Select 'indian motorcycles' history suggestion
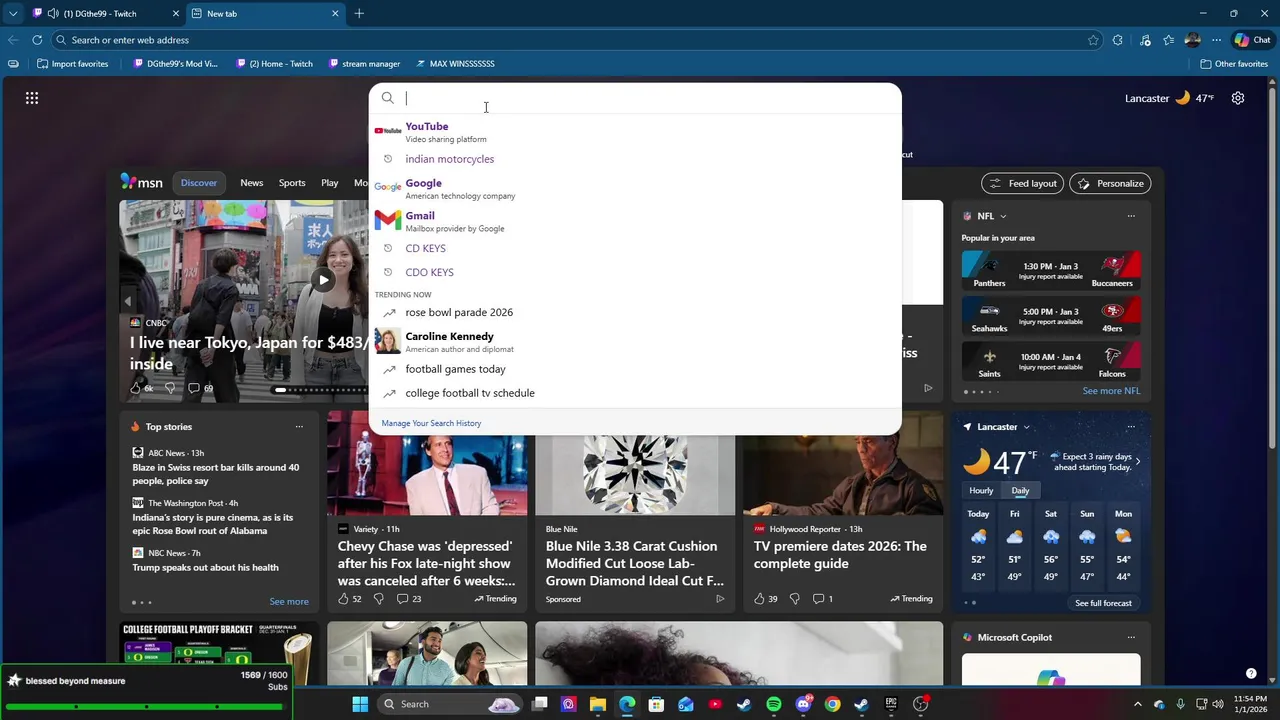The height and width of the screenshot is (720, 1280). click(x=635, y=159)
